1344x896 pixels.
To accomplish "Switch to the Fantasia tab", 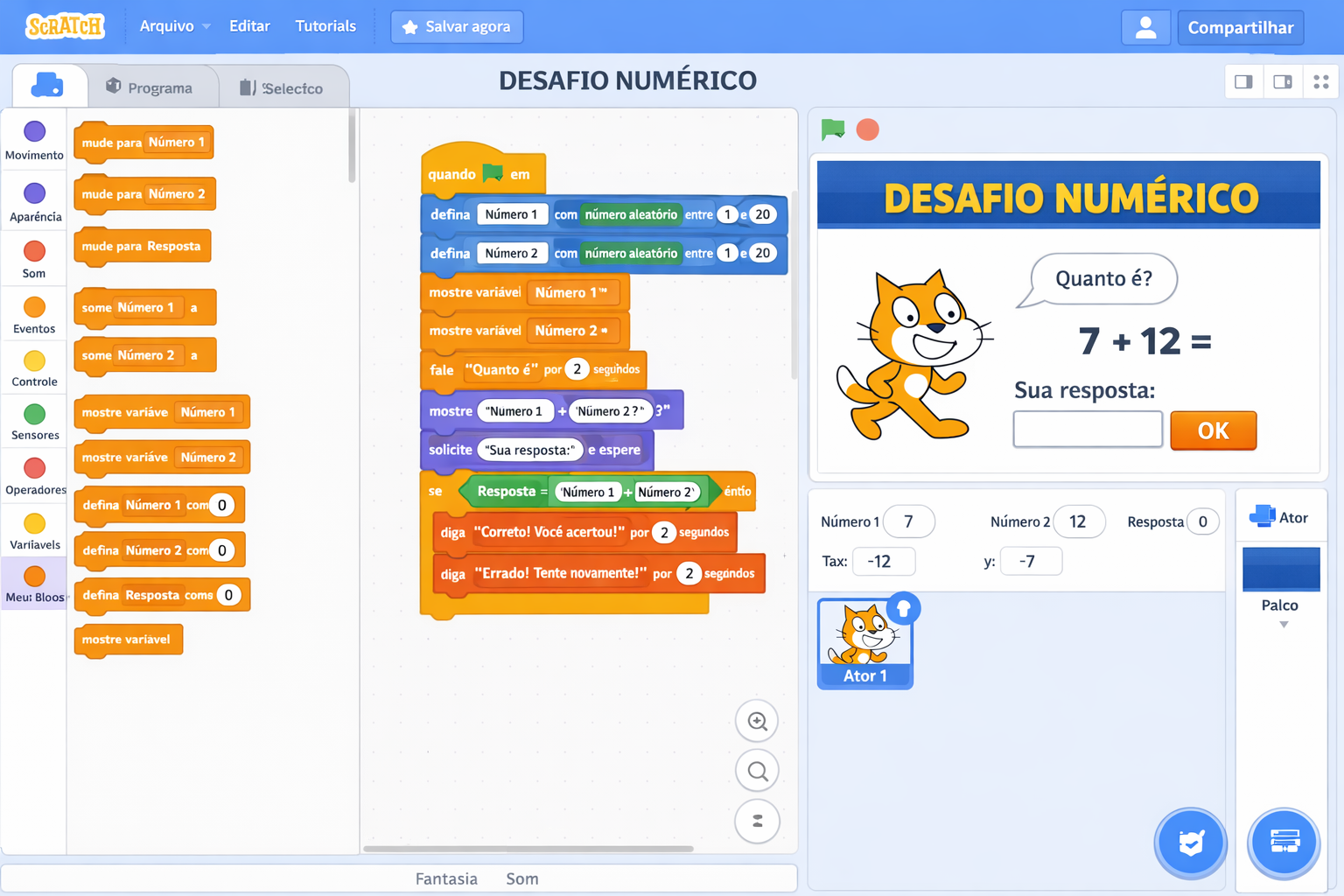I will [446, 878].
